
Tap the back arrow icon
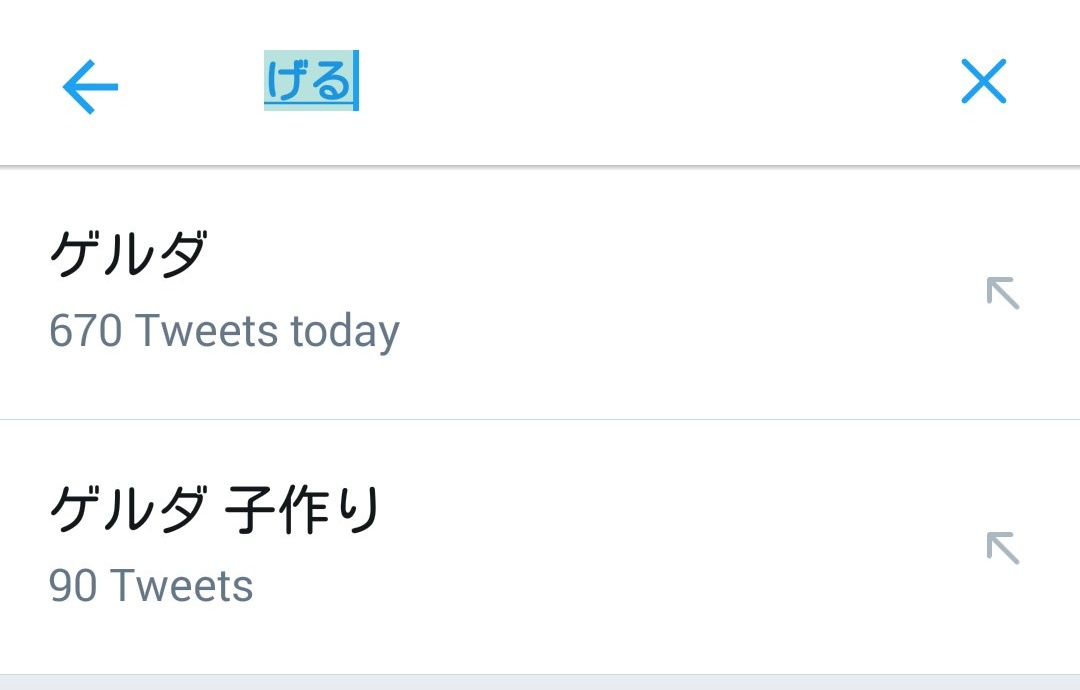click(90, 87)
